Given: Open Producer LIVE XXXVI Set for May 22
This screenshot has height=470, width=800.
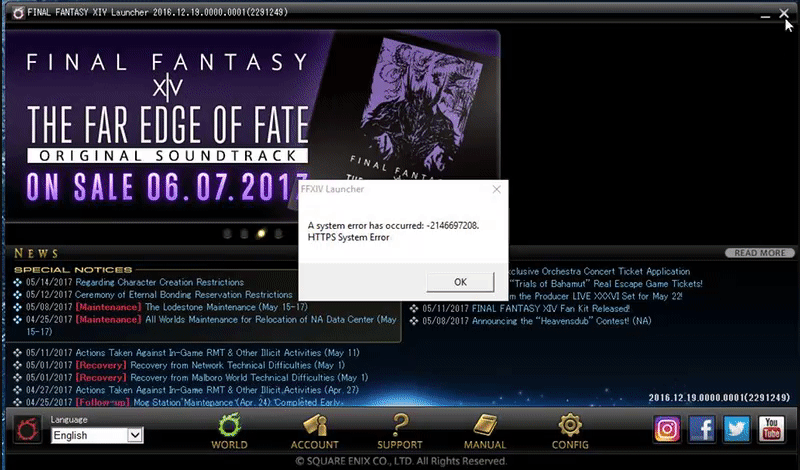Looking at the screenshot, I should click(595, 296).
